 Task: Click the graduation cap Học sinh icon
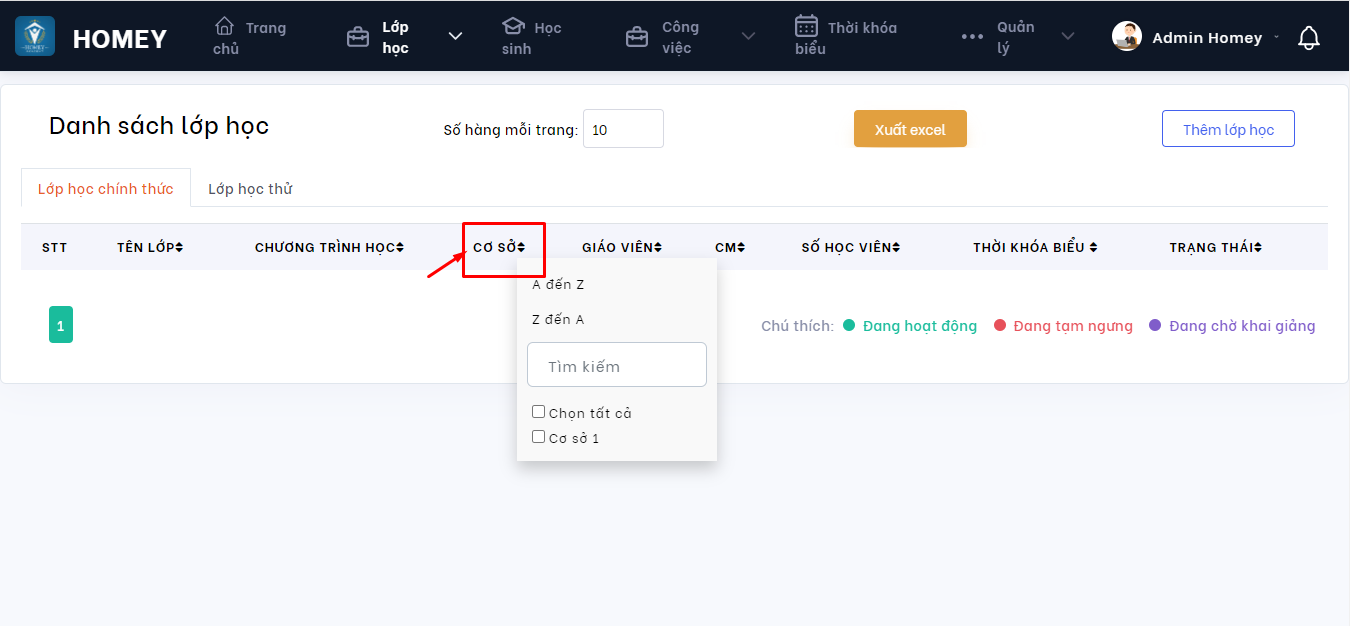(x=513, y=26)
